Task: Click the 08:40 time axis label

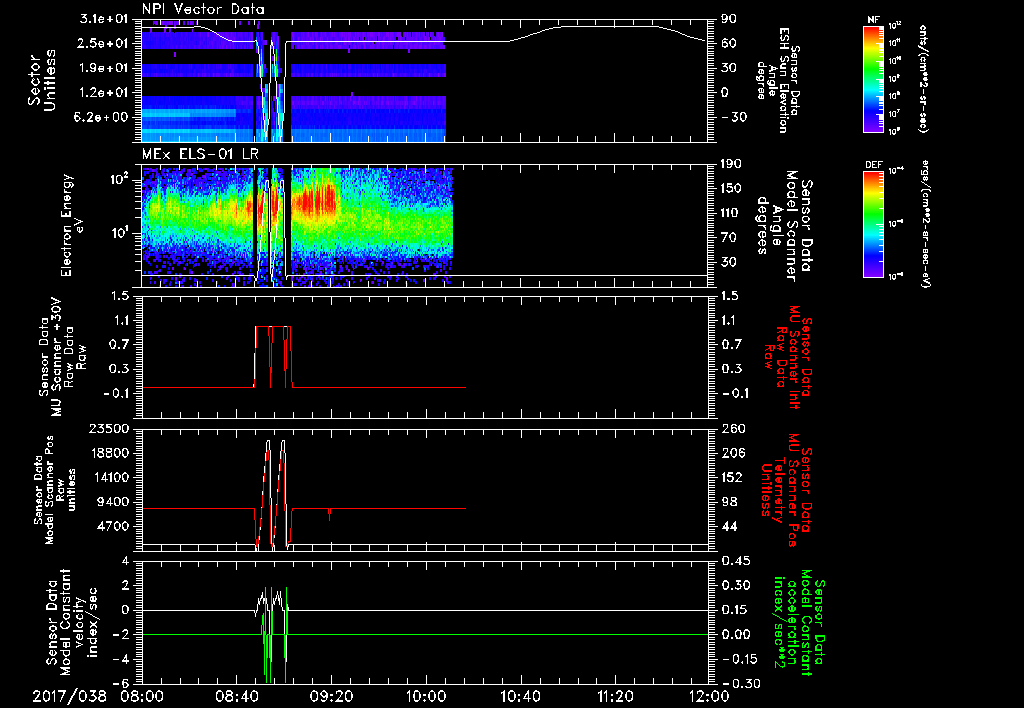Action: pyautogui.click(x=236, y=696)
